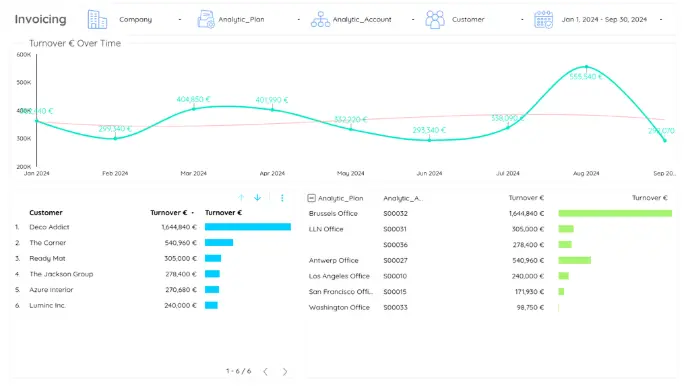
Task: Click account S00027 cell
Action: [395, 261]
